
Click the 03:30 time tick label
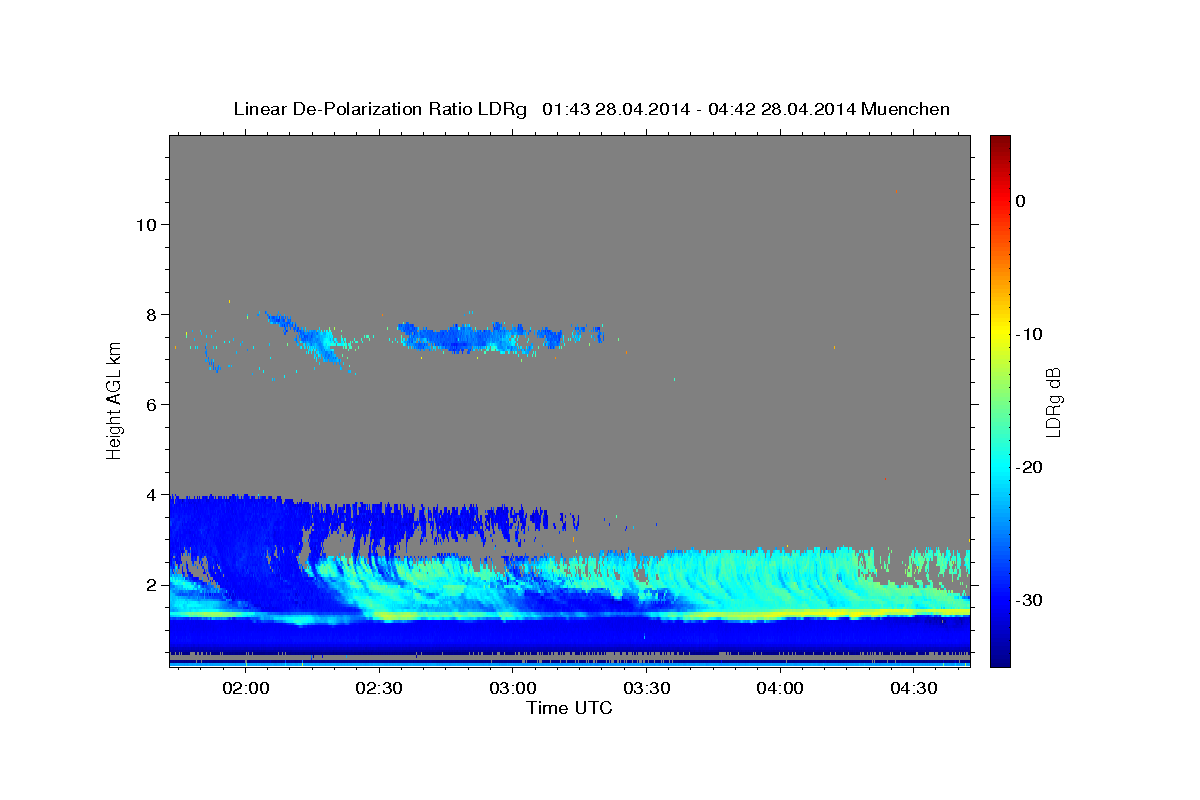[x=646, y=688]
